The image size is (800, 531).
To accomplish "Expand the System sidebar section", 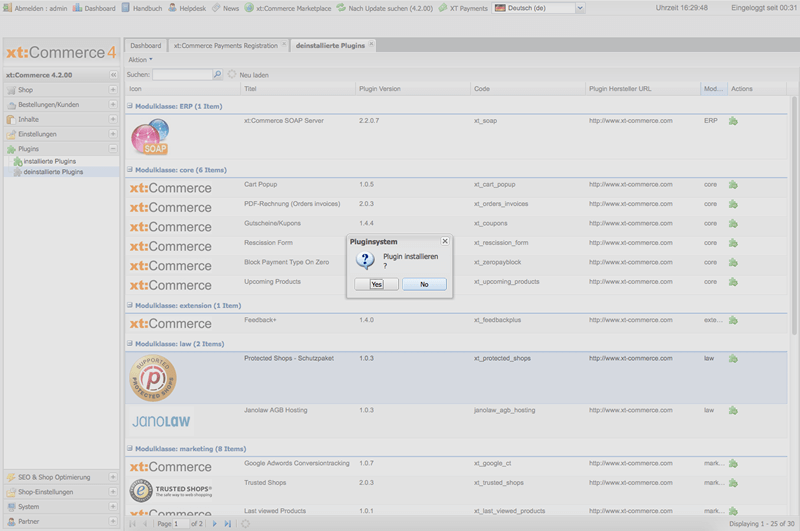I will click(113, 507).
